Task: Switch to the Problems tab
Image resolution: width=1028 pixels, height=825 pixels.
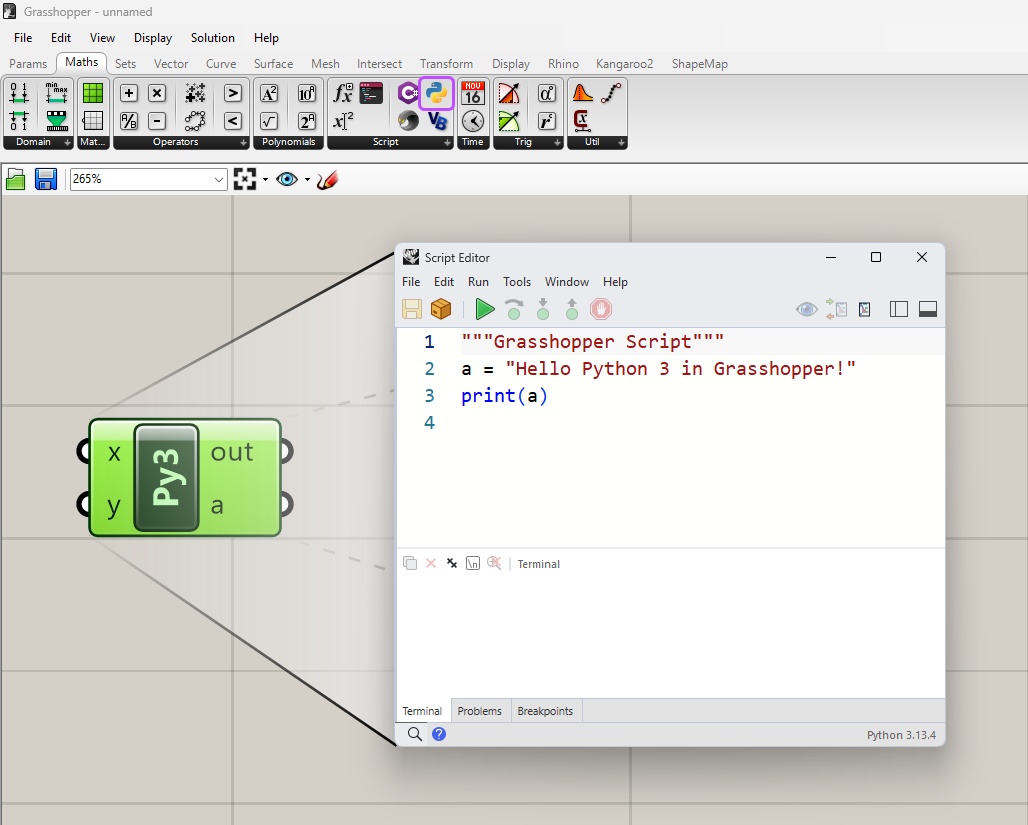Action: 479,710
